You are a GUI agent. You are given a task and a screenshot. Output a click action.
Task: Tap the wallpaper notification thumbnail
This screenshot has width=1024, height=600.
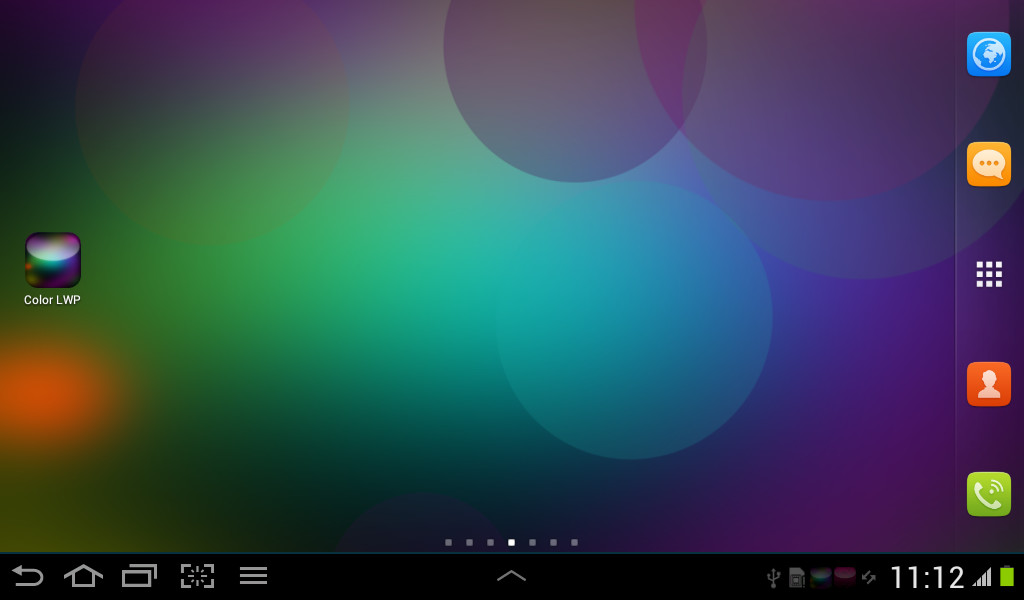click(x=820, y=577)
